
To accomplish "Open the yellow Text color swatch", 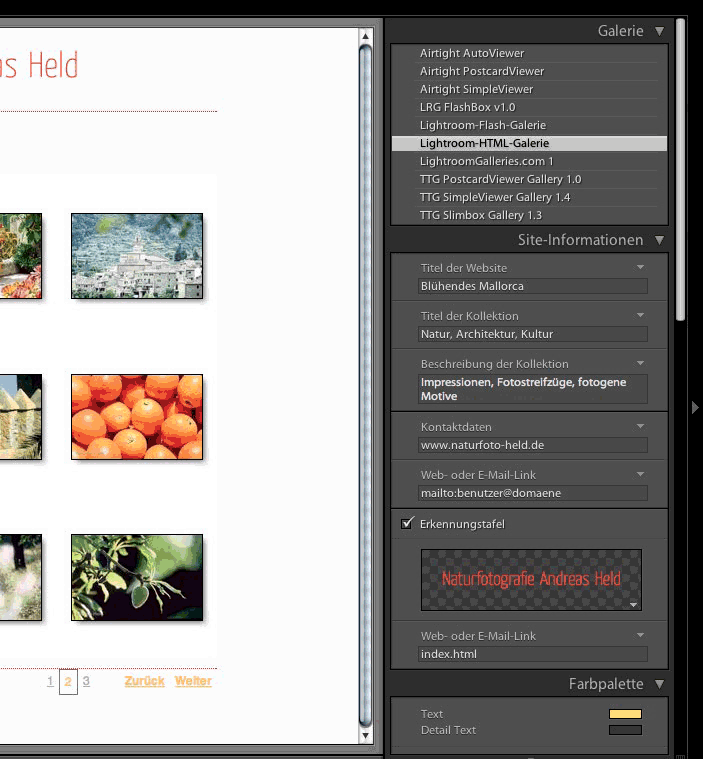I will (625, 714).
